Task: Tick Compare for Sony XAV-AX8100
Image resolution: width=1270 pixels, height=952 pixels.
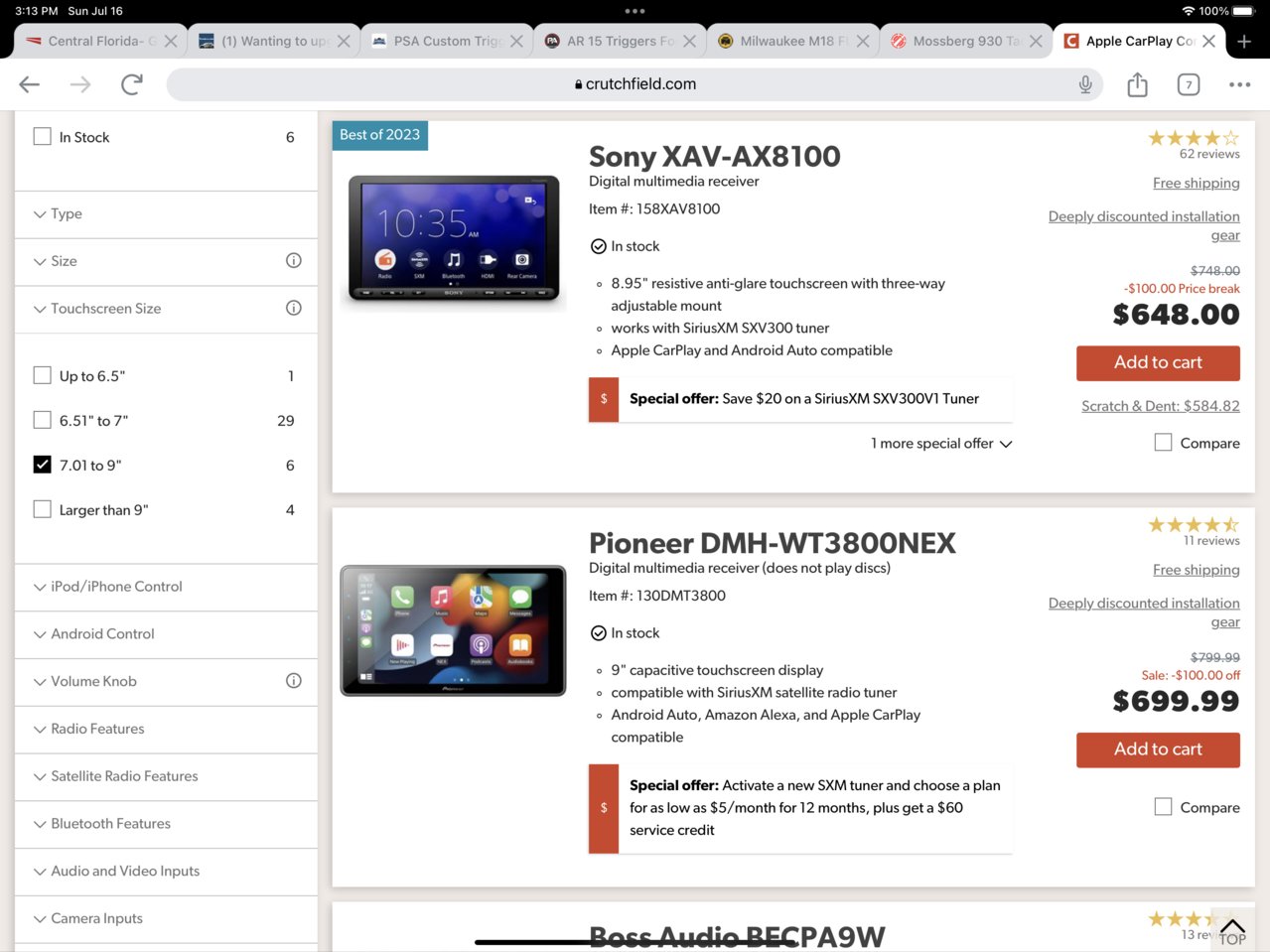Action: pos(1163,443)
